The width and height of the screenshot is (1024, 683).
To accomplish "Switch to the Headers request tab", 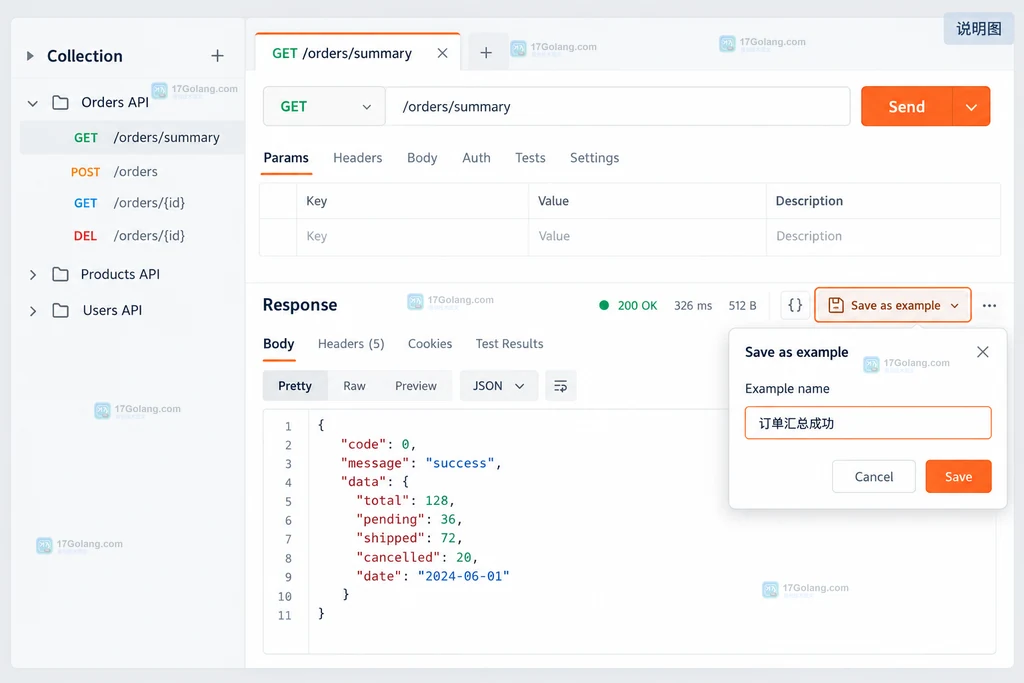I will (357, 158).
